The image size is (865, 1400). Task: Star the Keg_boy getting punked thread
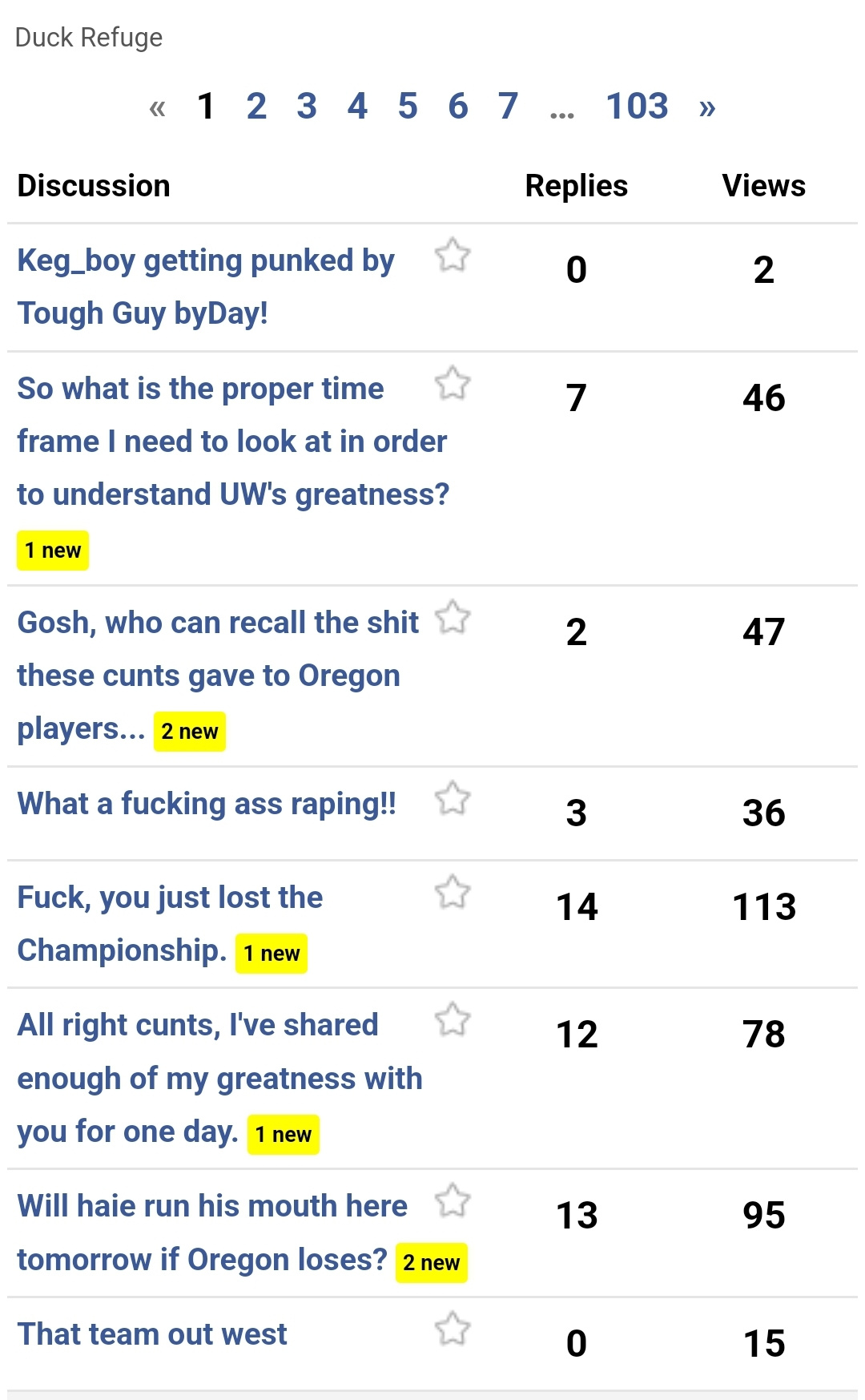(x=453, y=256)
